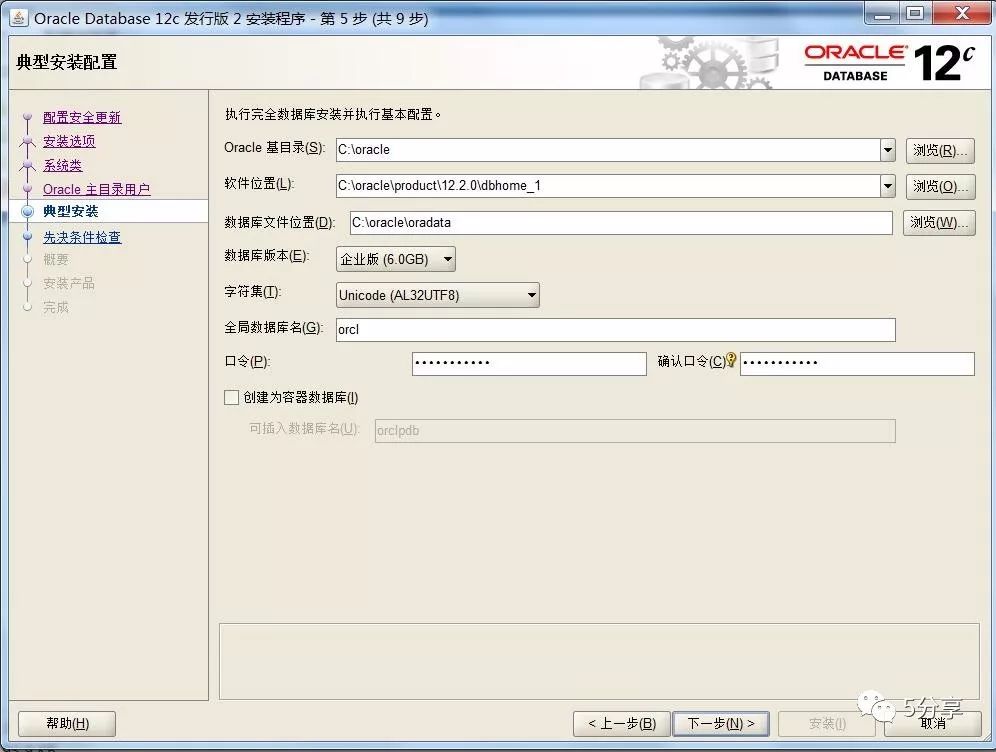This screenshot has height=752, width=996.
Task: Click 浏览(W) button for database files
Action: [939, 223]
